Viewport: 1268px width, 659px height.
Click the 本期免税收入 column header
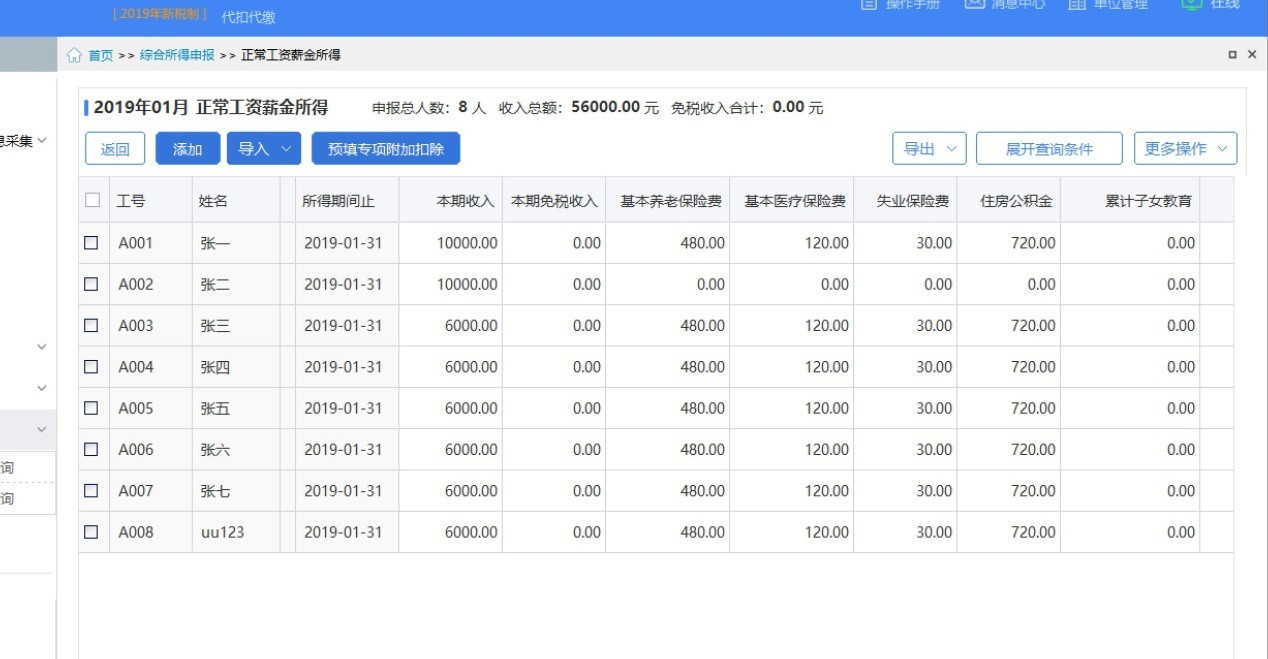click(554, 200)
